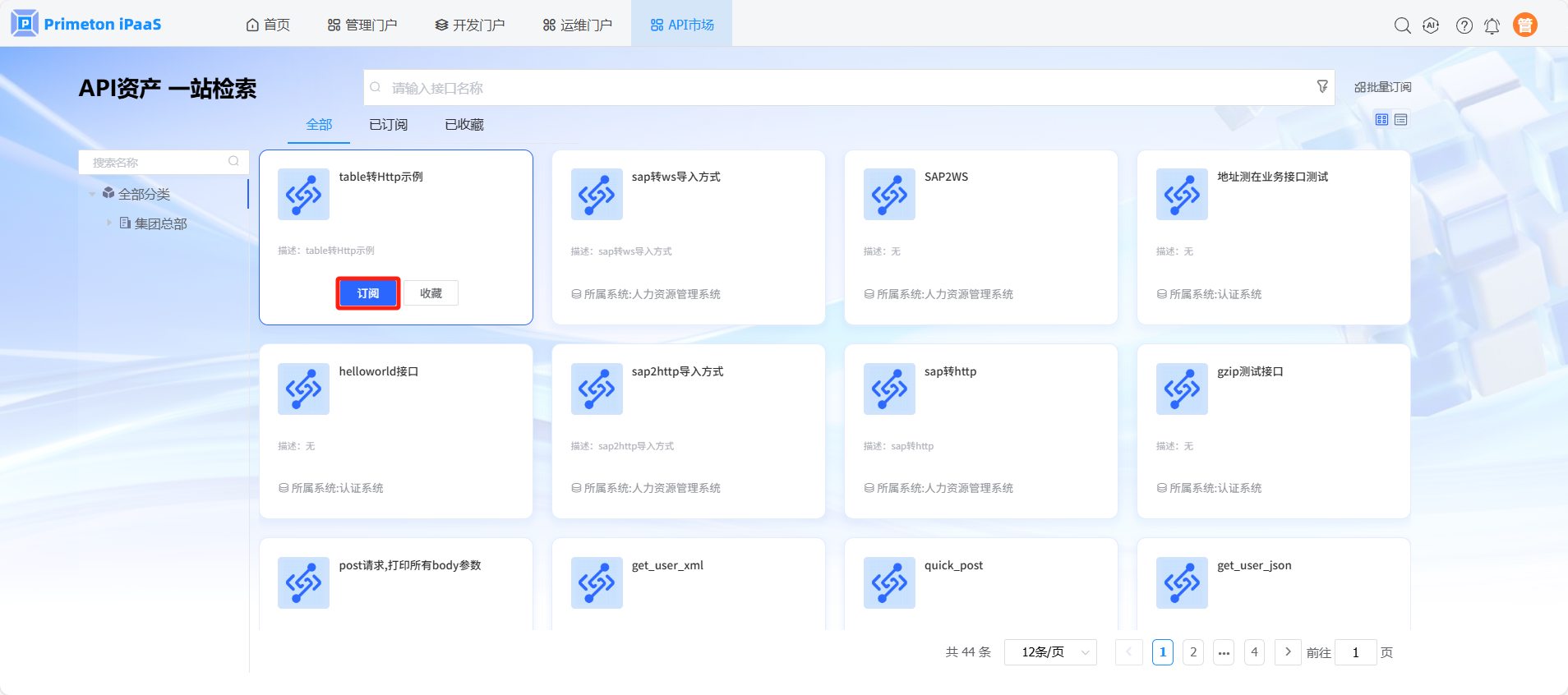Click the search magnifier icon in header
The height and width of the screenshot is (695, 1568).
[1402, 25]
